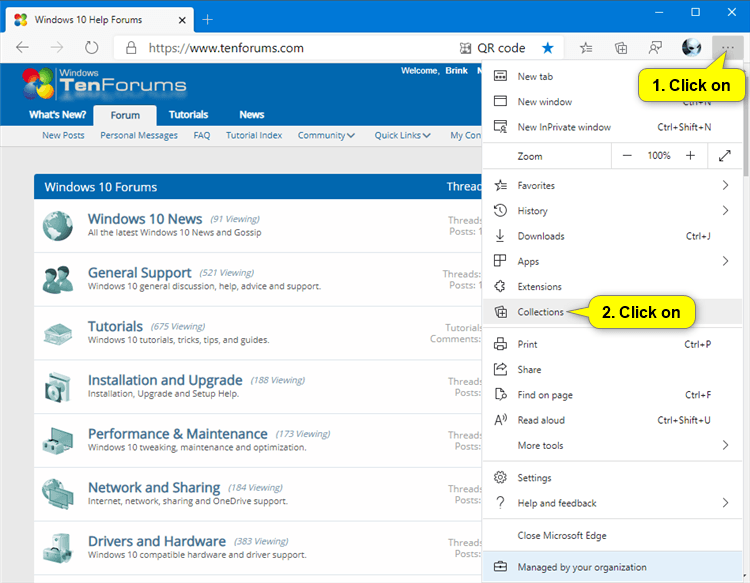Image resolution: width=750 pixels, height=583 pixels.
Task: Zoom in with the plus button
Action: click(690, 155)
